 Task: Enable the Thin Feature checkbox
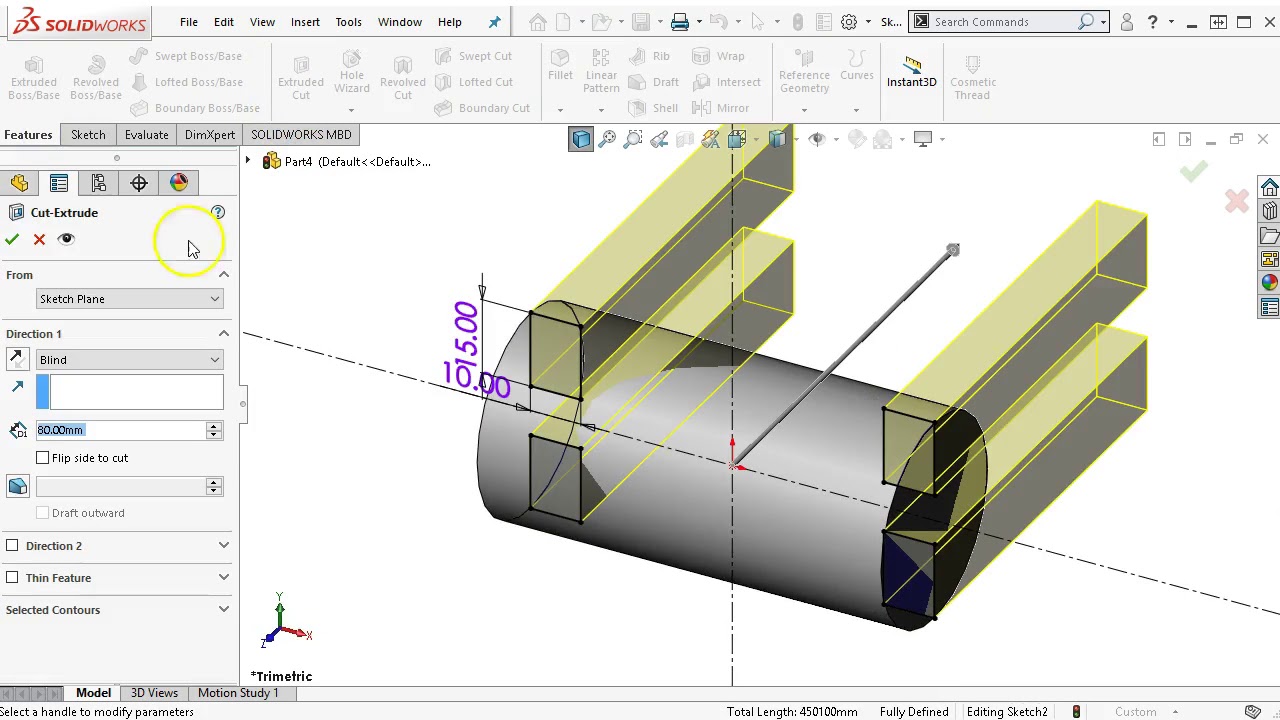tap(12, 578)
